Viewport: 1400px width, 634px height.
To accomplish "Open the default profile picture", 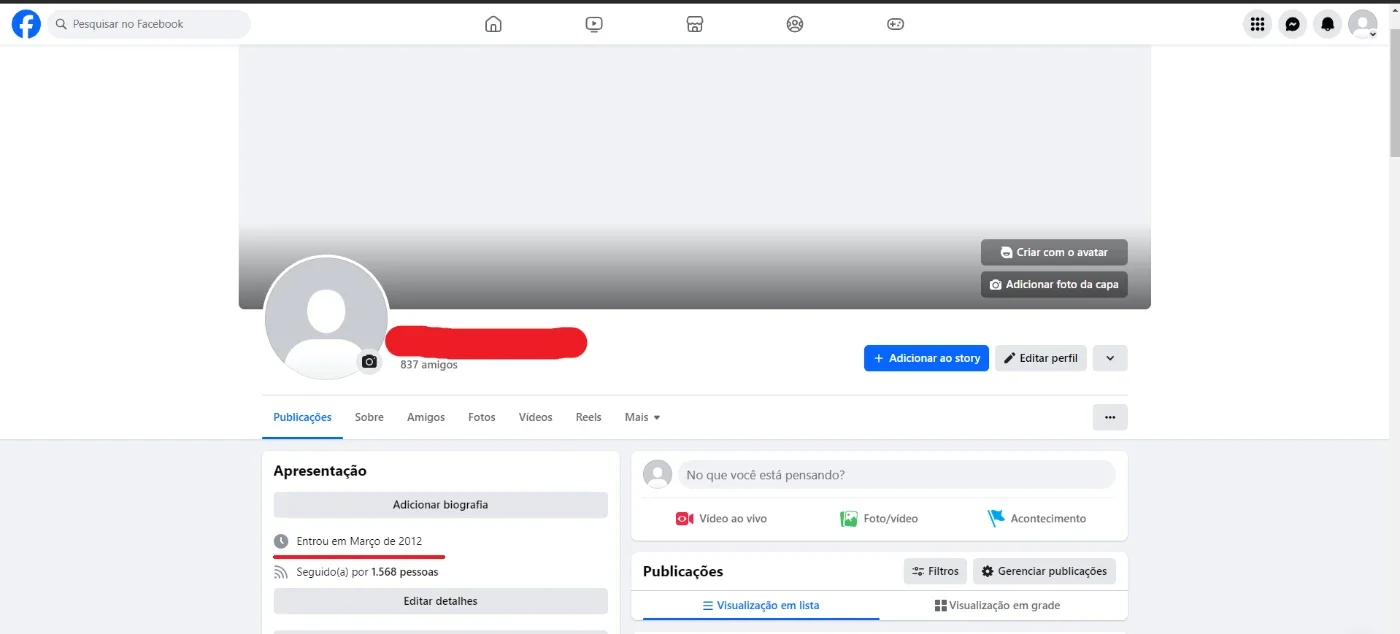I will (x=326, y=318).
